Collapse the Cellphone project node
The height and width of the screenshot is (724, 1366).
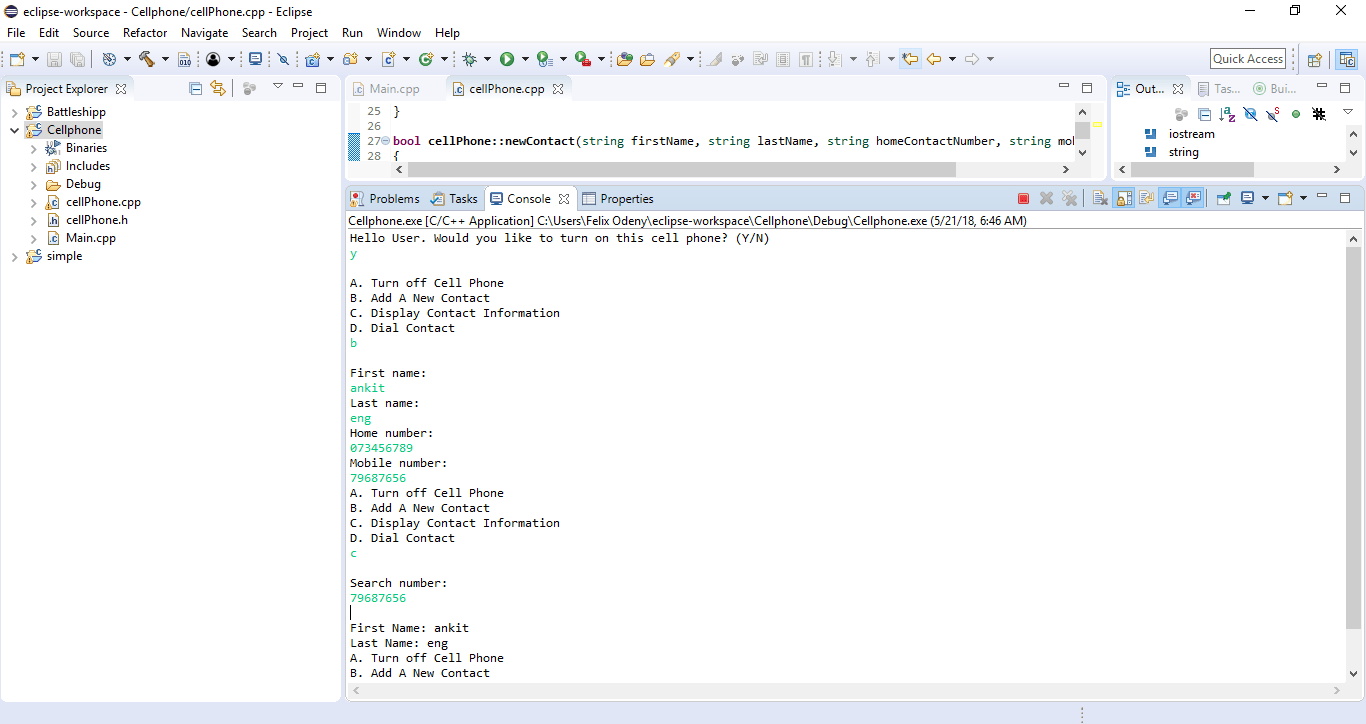14,130
